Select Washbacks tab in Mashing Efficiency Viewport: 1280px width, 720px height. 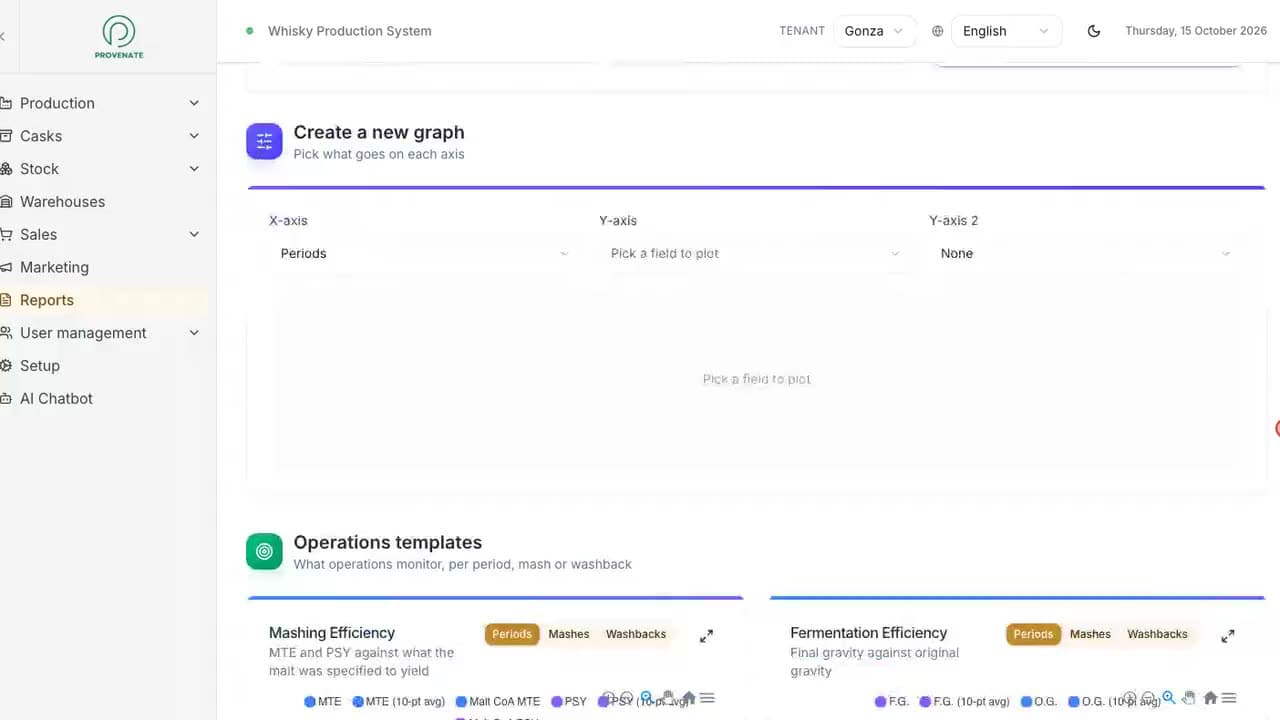636,634
